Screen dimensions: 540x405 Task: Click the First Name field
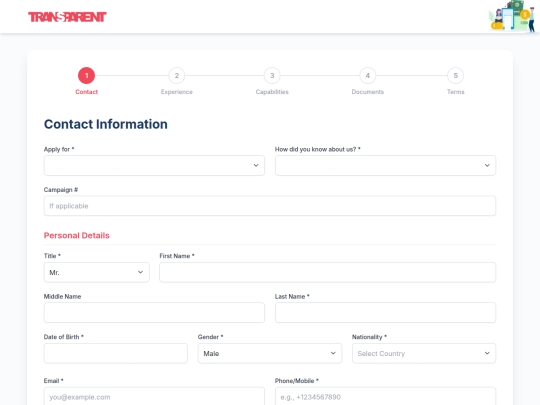click(328, 272)
